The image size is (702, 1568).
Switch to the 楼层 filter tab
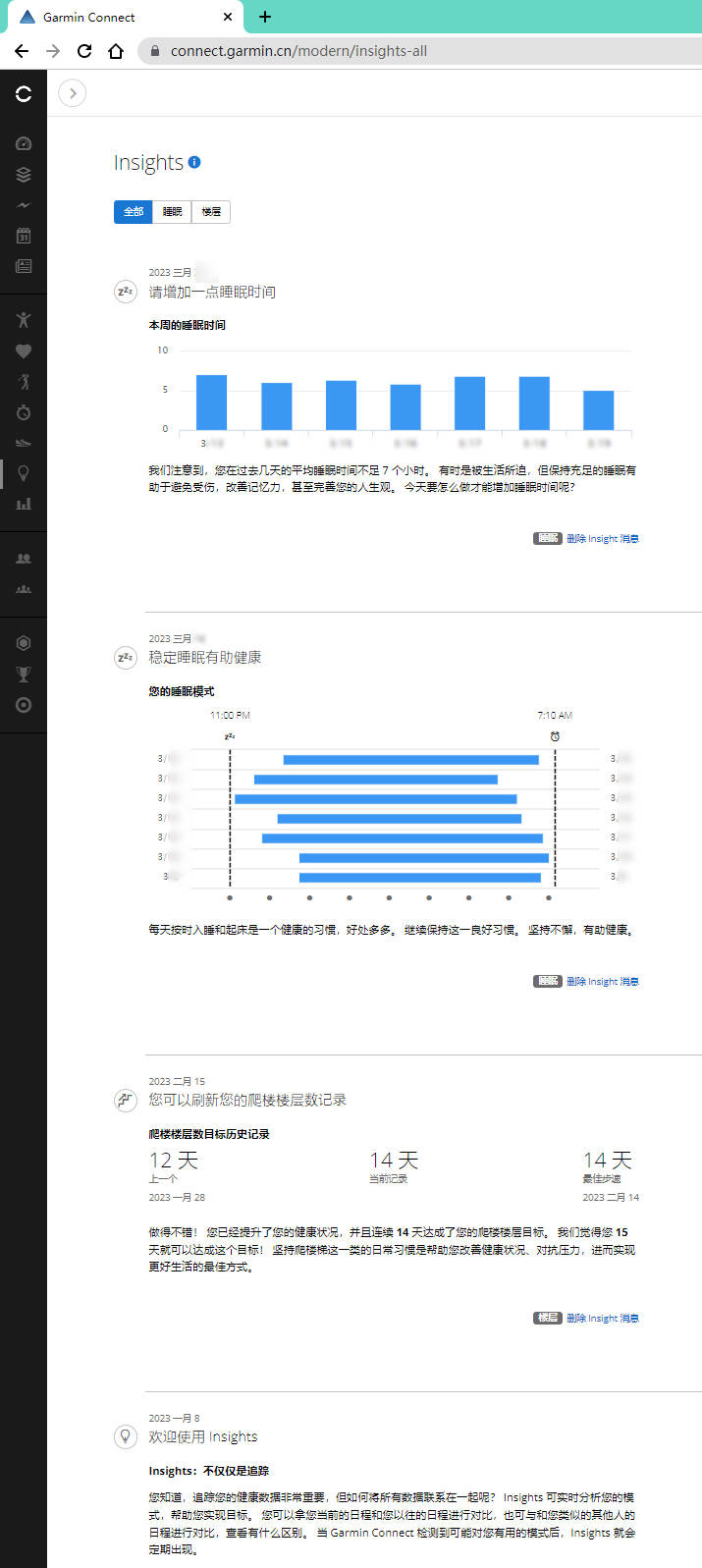(x=211, y=212)
